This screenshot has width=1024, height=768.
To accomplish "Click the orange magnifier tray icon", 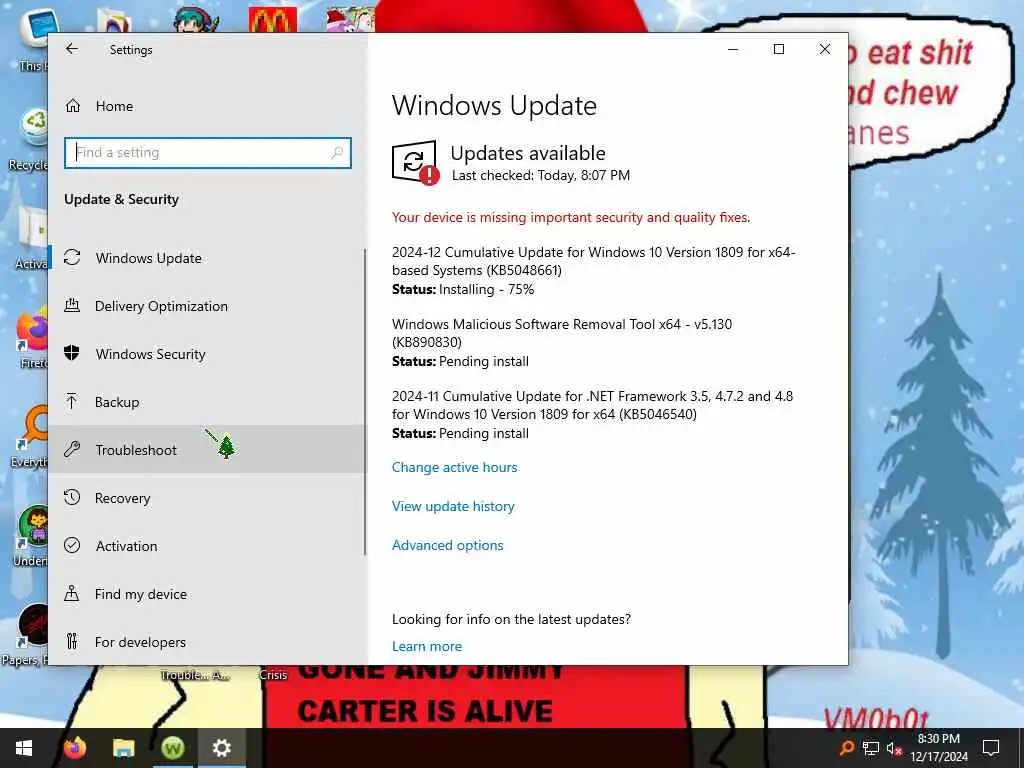I will tap(846, 748).
